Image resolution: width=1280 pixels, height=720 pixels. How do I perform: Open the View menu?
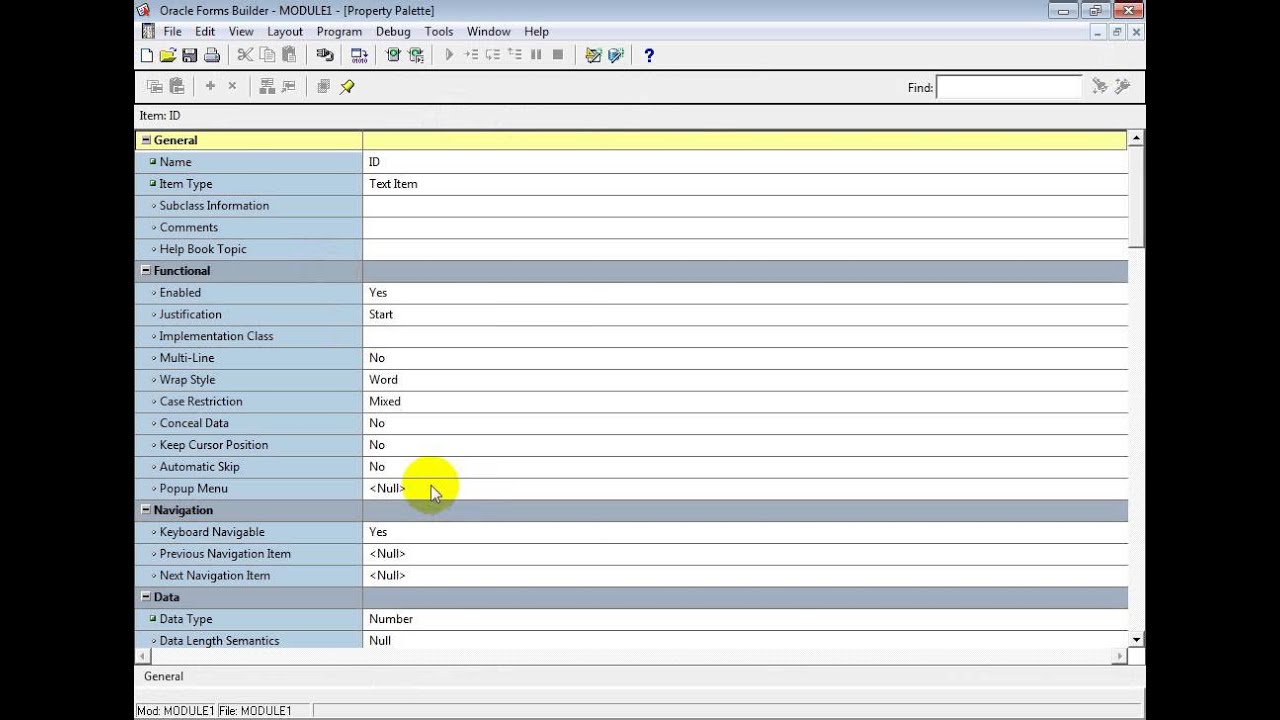click(x=241, y=31)
